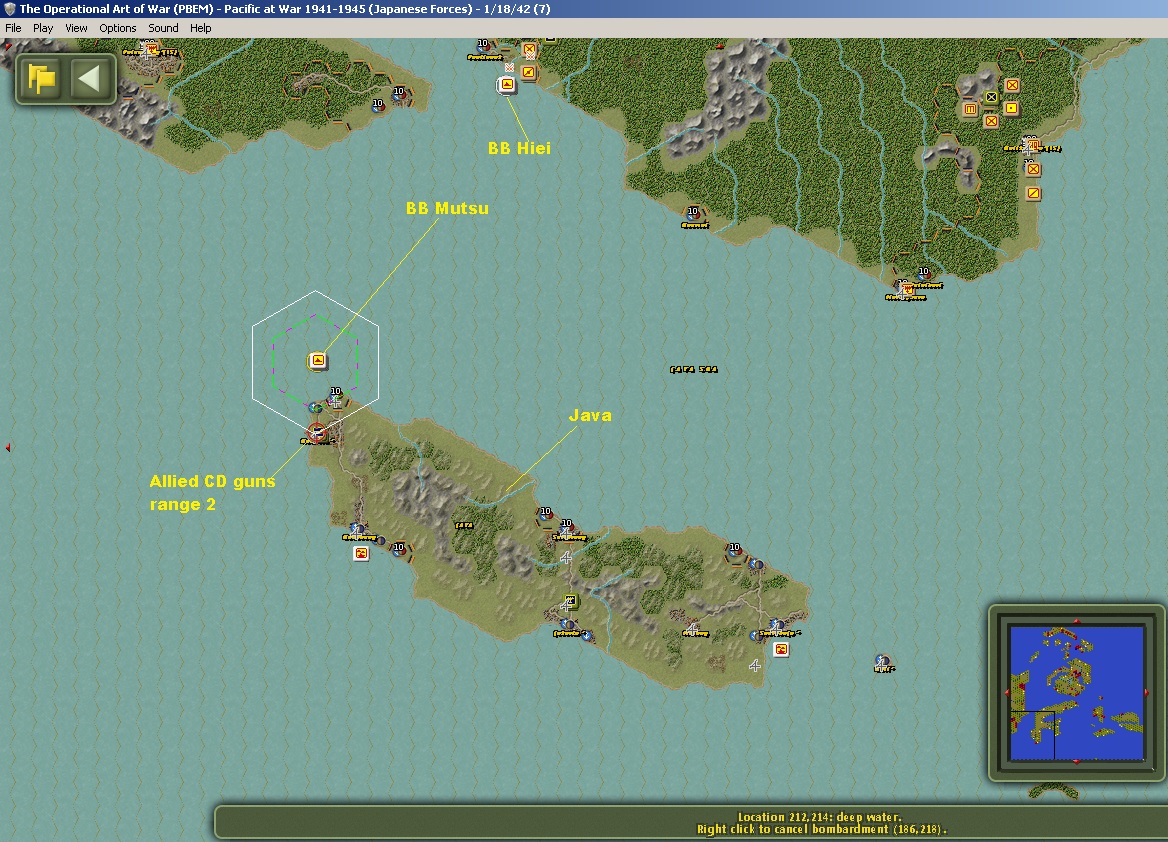Click the 10 marker on Java's northeast coast

tap(734, 548)
